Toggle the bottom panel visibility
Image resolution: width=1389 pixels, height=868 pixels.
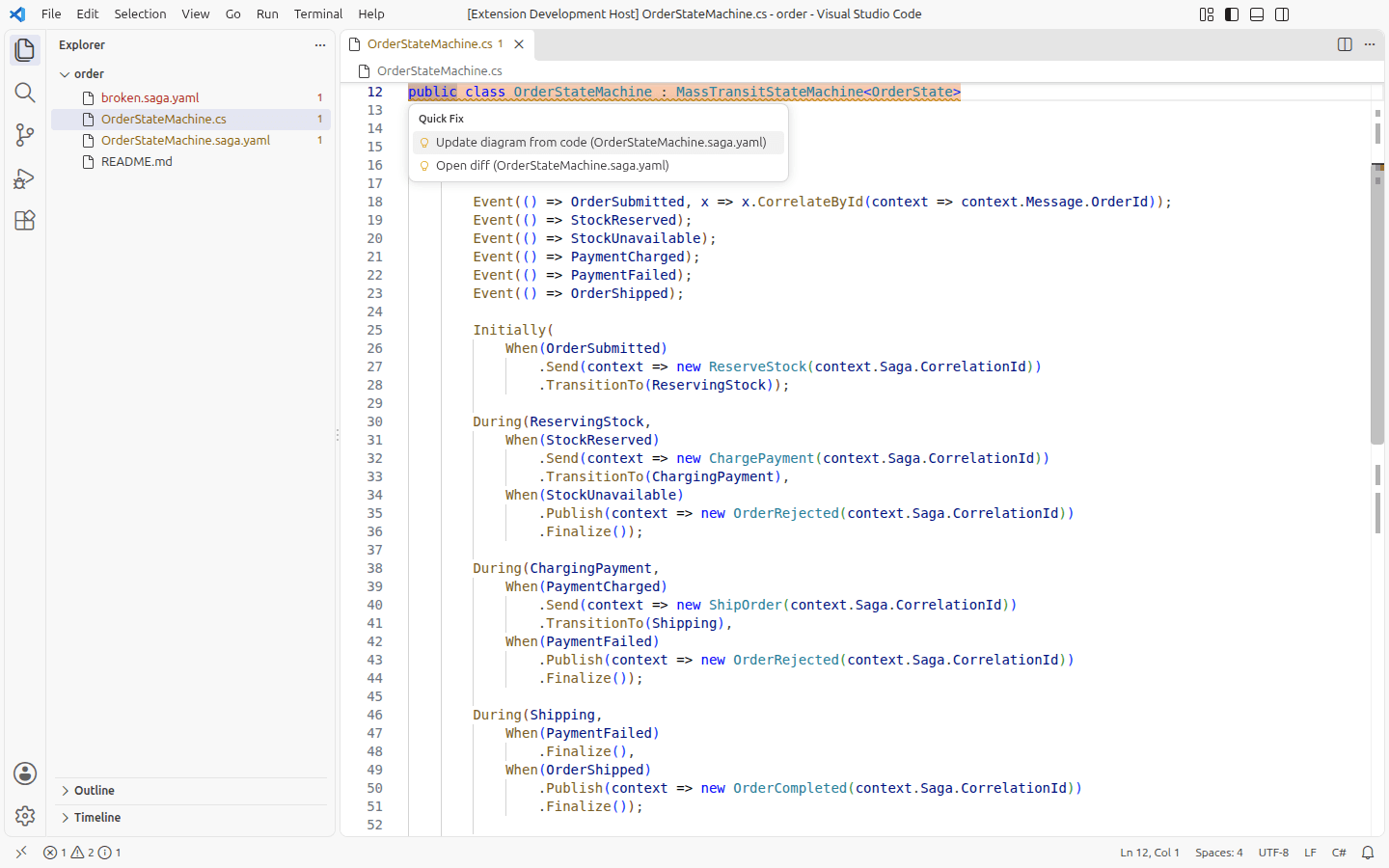coord(1257,14)
